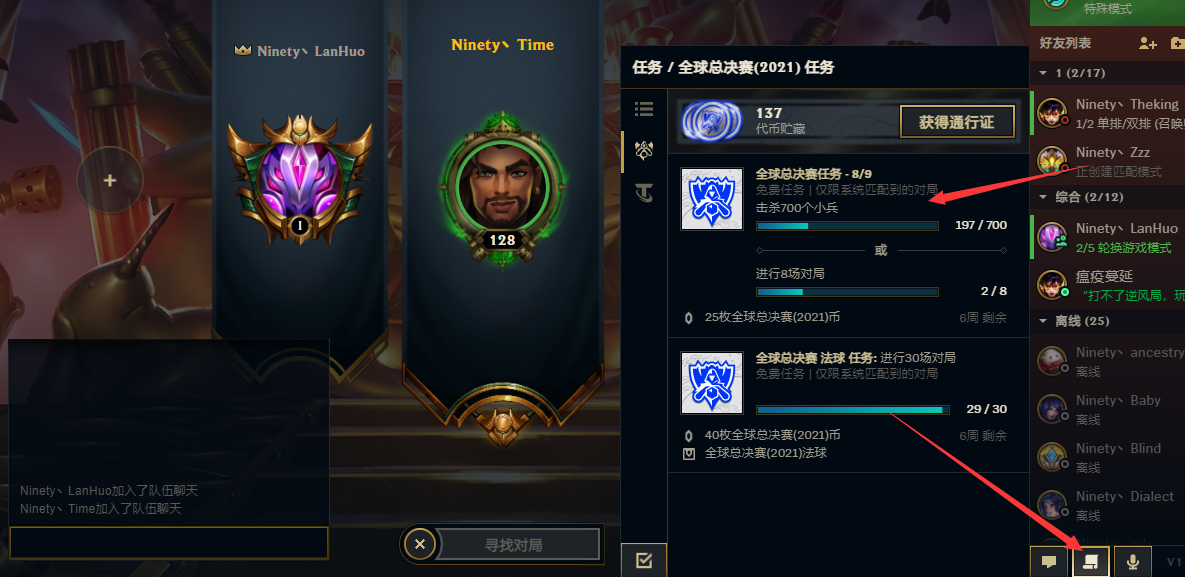Viewport: 1185px width, 577px height.
Task: Select friend Ninety丶Theking in list
Action: [1107, 112]
